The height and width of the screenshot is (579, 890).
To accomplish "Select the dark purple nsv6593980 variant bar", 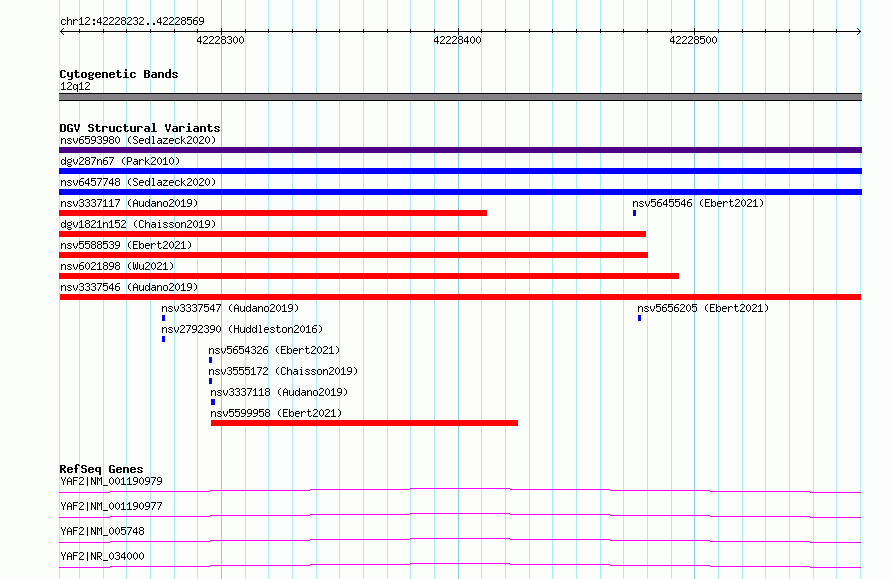I will (x=460, y=150).
